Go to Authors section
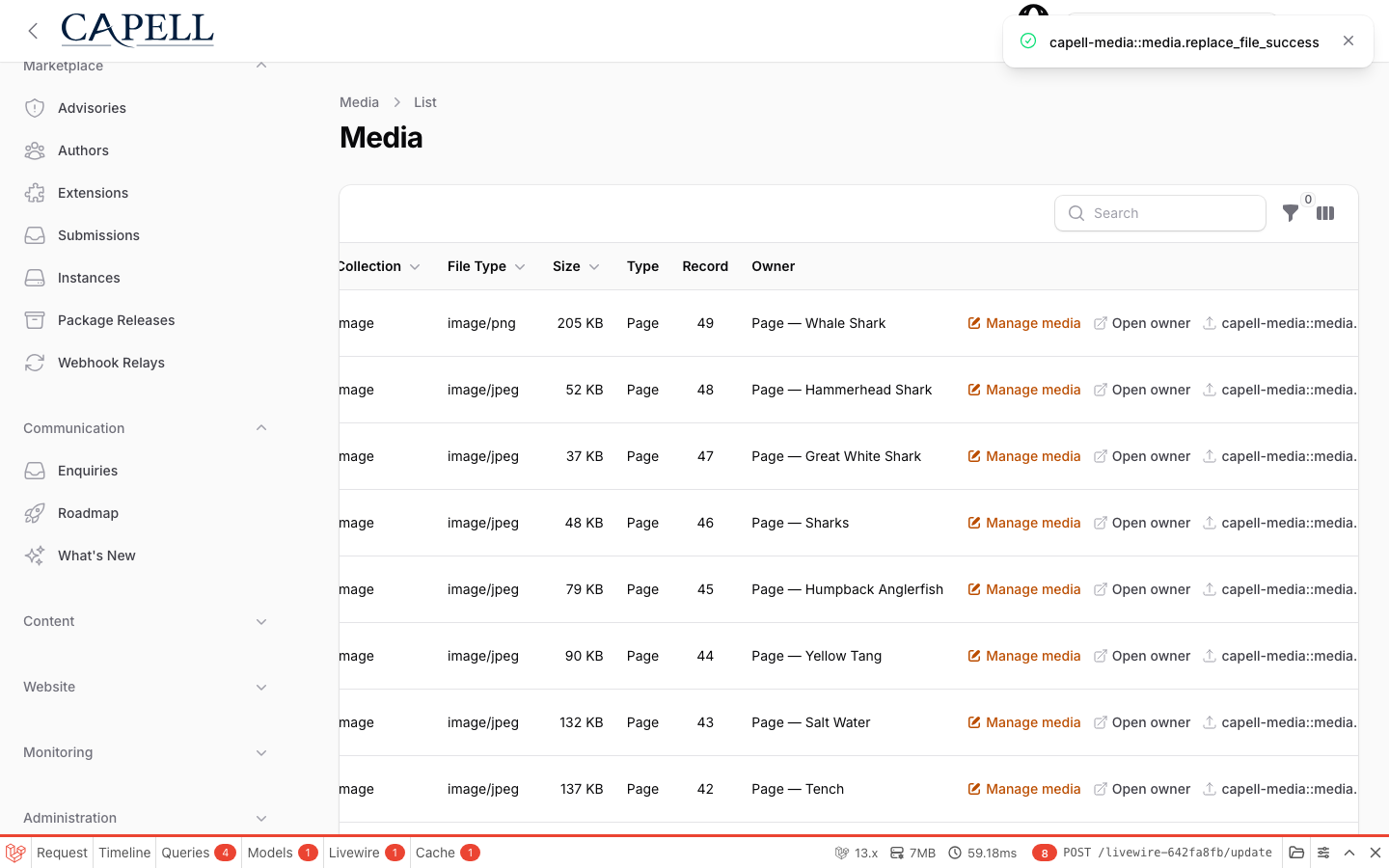 [x=83, y=150]
